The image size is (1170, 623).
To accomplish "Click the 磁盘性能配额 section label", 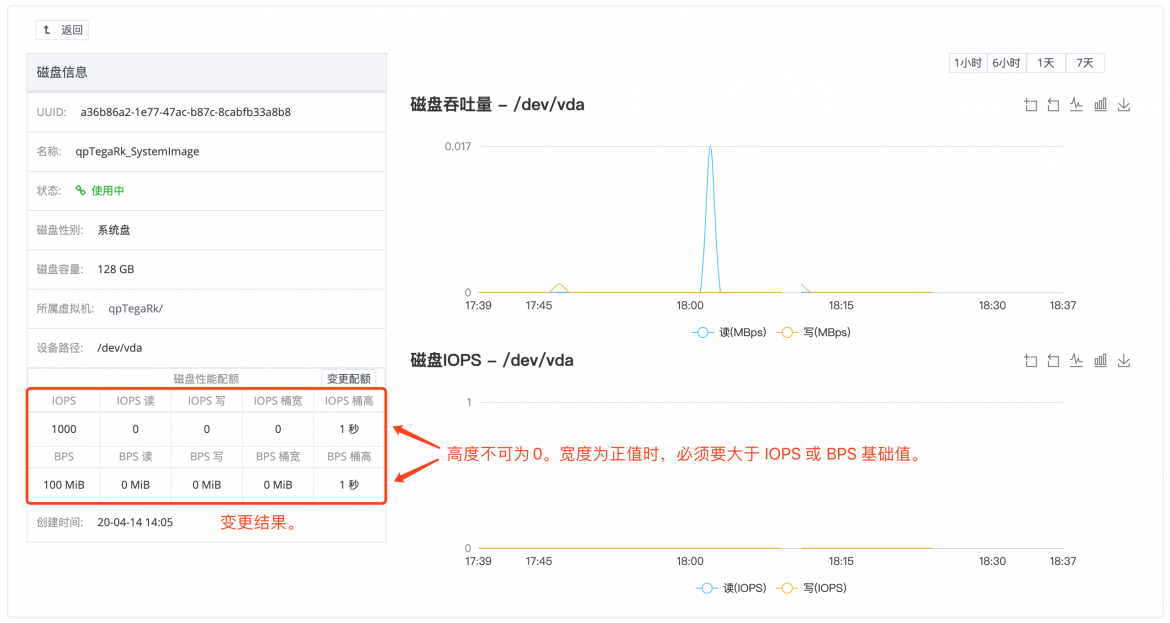I will [x=206, y=379].
